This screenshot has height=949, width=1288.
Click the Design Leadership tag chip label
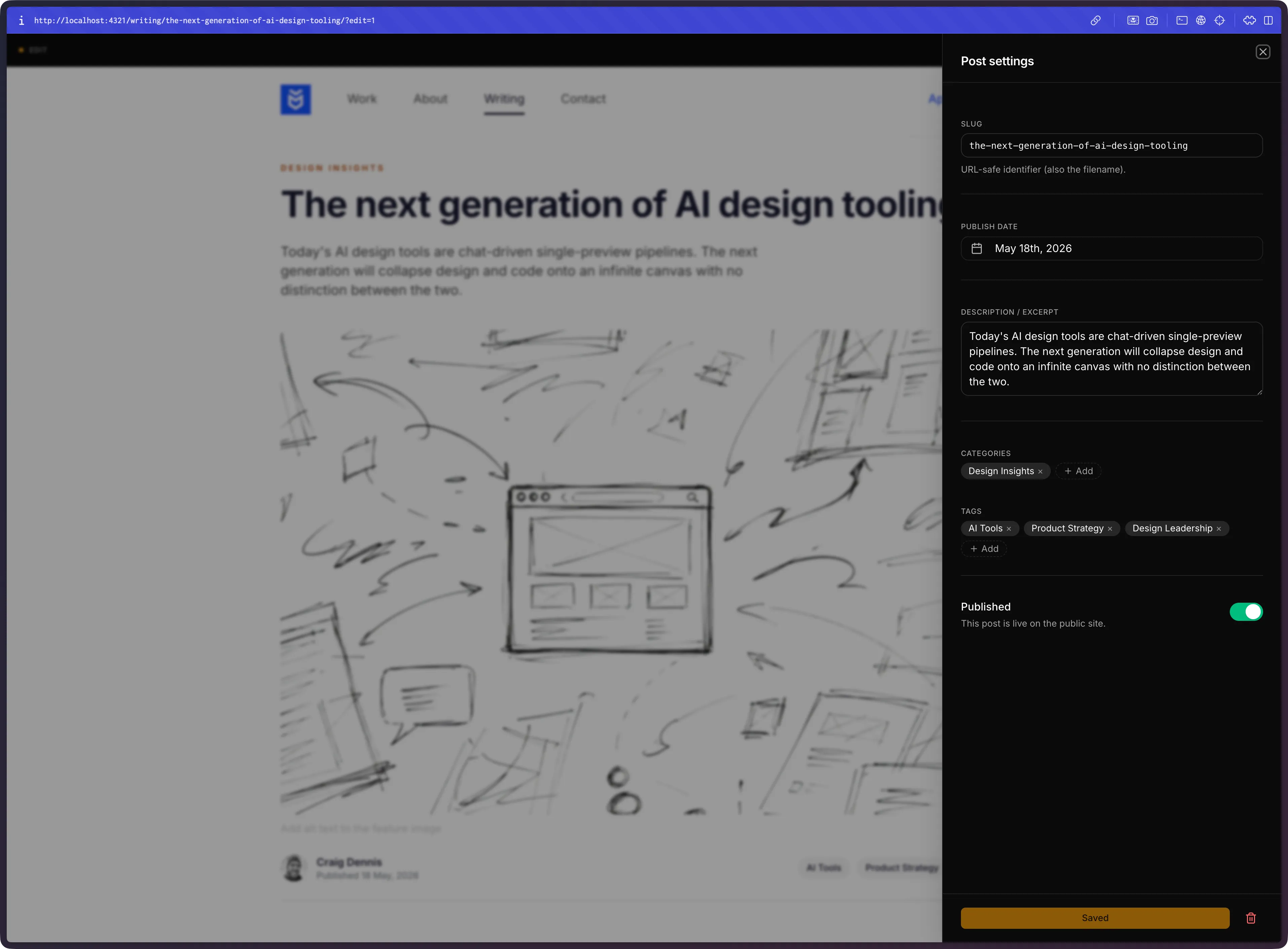click(x=1172, y=528)
